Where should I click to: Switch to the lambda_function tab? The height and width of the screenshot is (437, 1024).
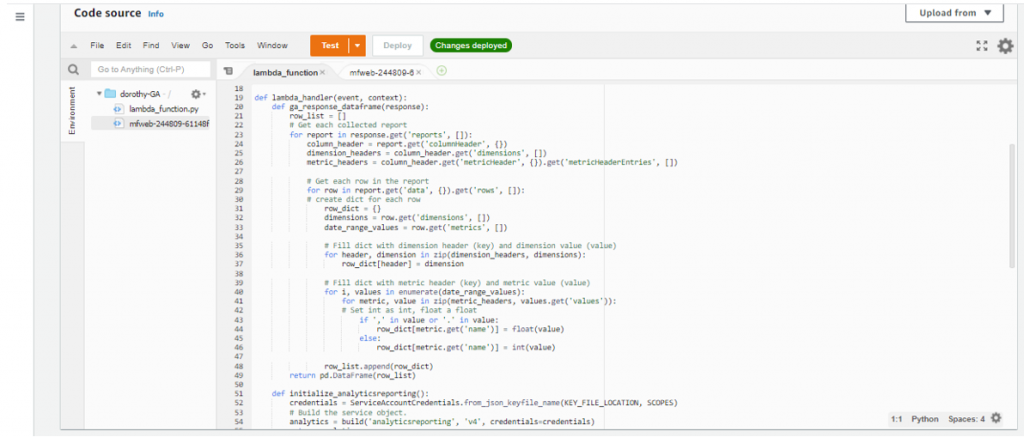(285, 73)
